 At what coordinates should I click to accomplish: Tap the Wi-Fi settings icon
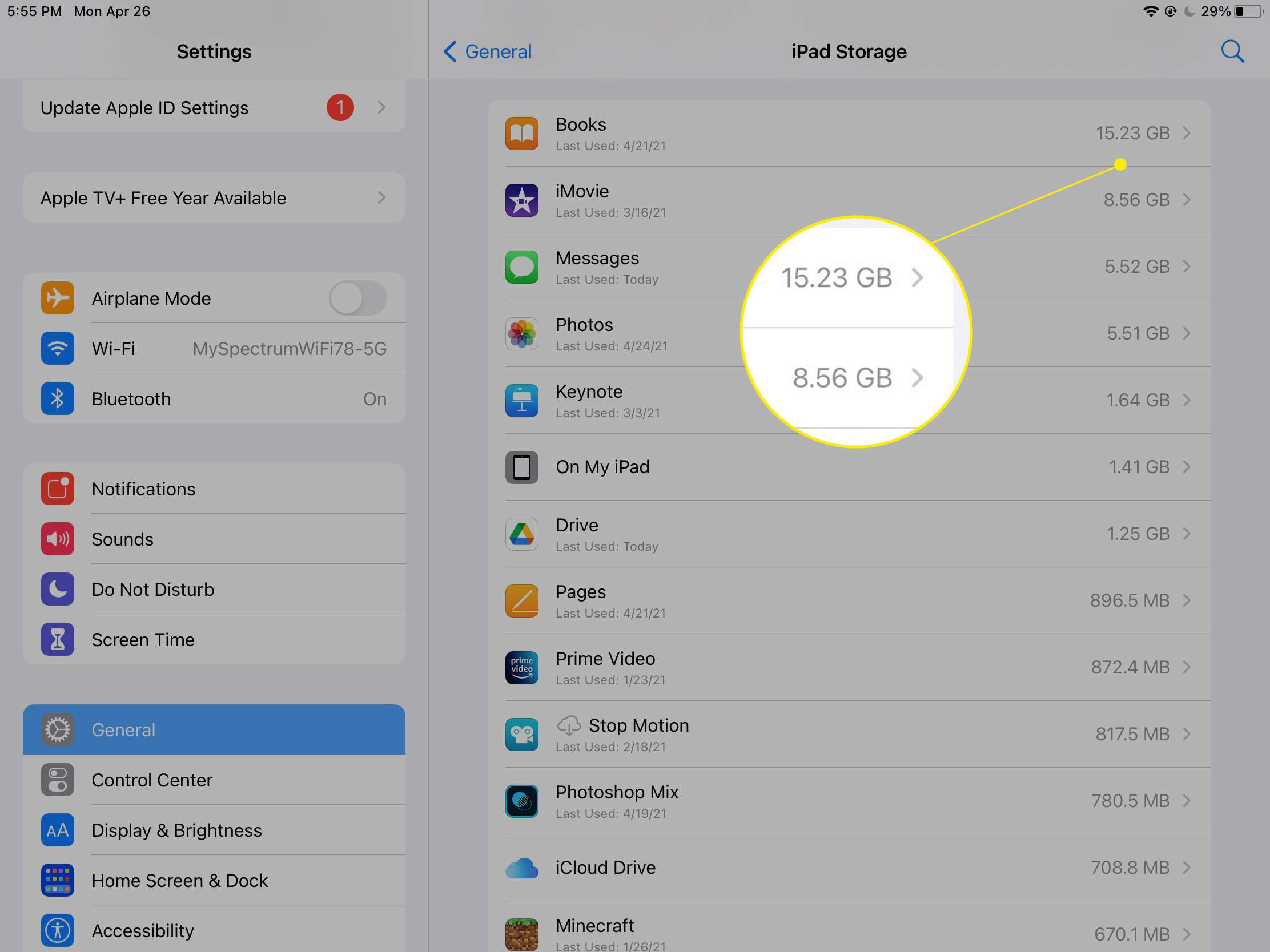[58, 348]
